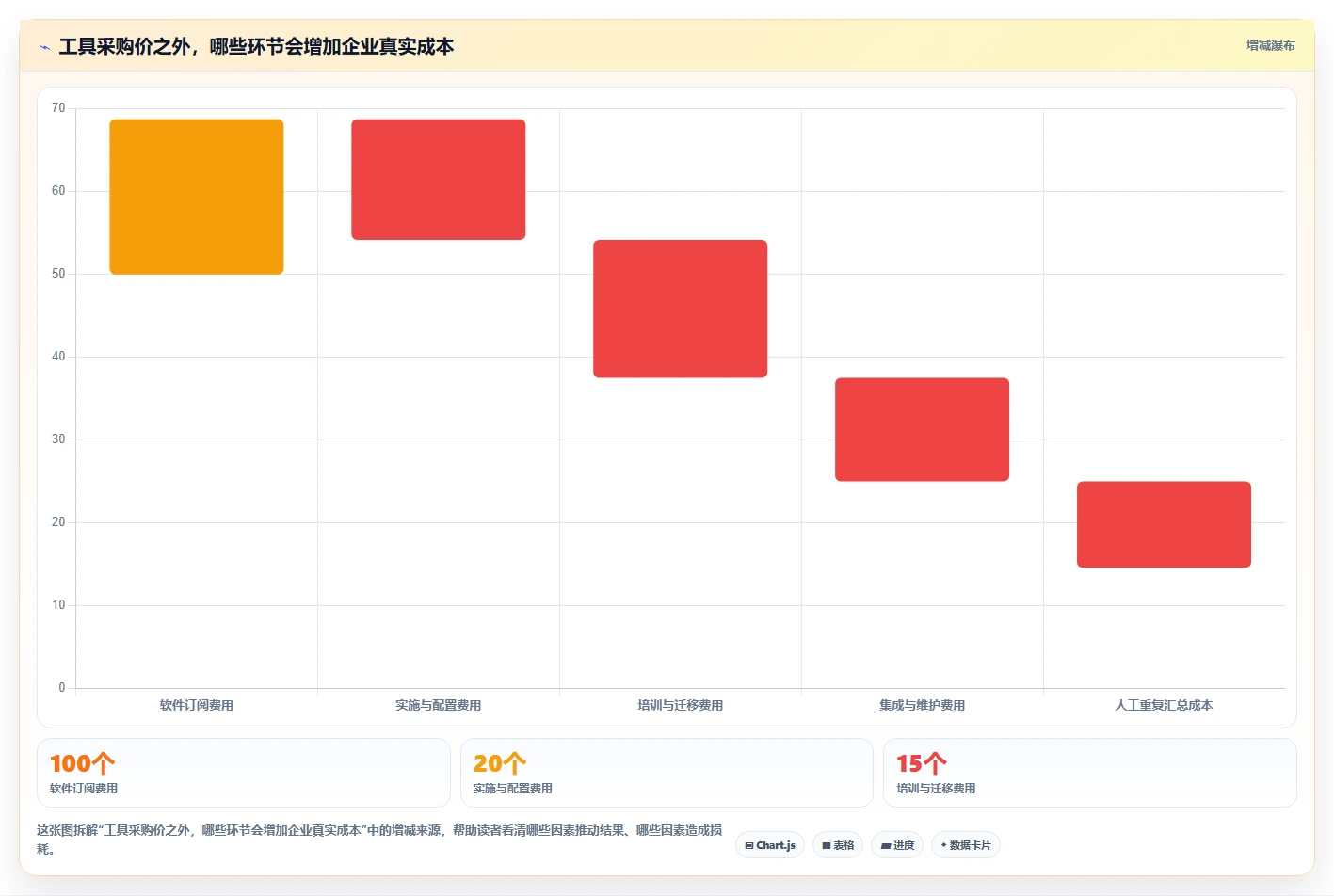The image size is (1334, 896).
Task: Click the lightning icon beside the title
Action: (x=44, y=47)
